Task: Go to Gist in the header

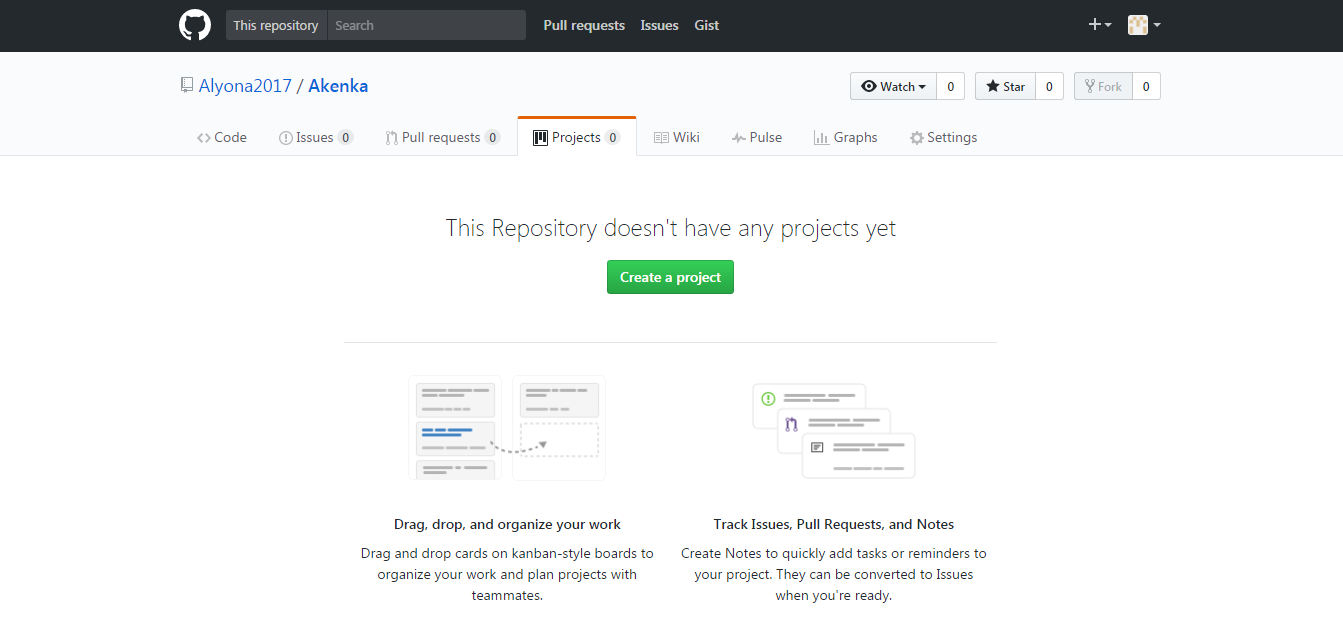Action: (707, 25)
